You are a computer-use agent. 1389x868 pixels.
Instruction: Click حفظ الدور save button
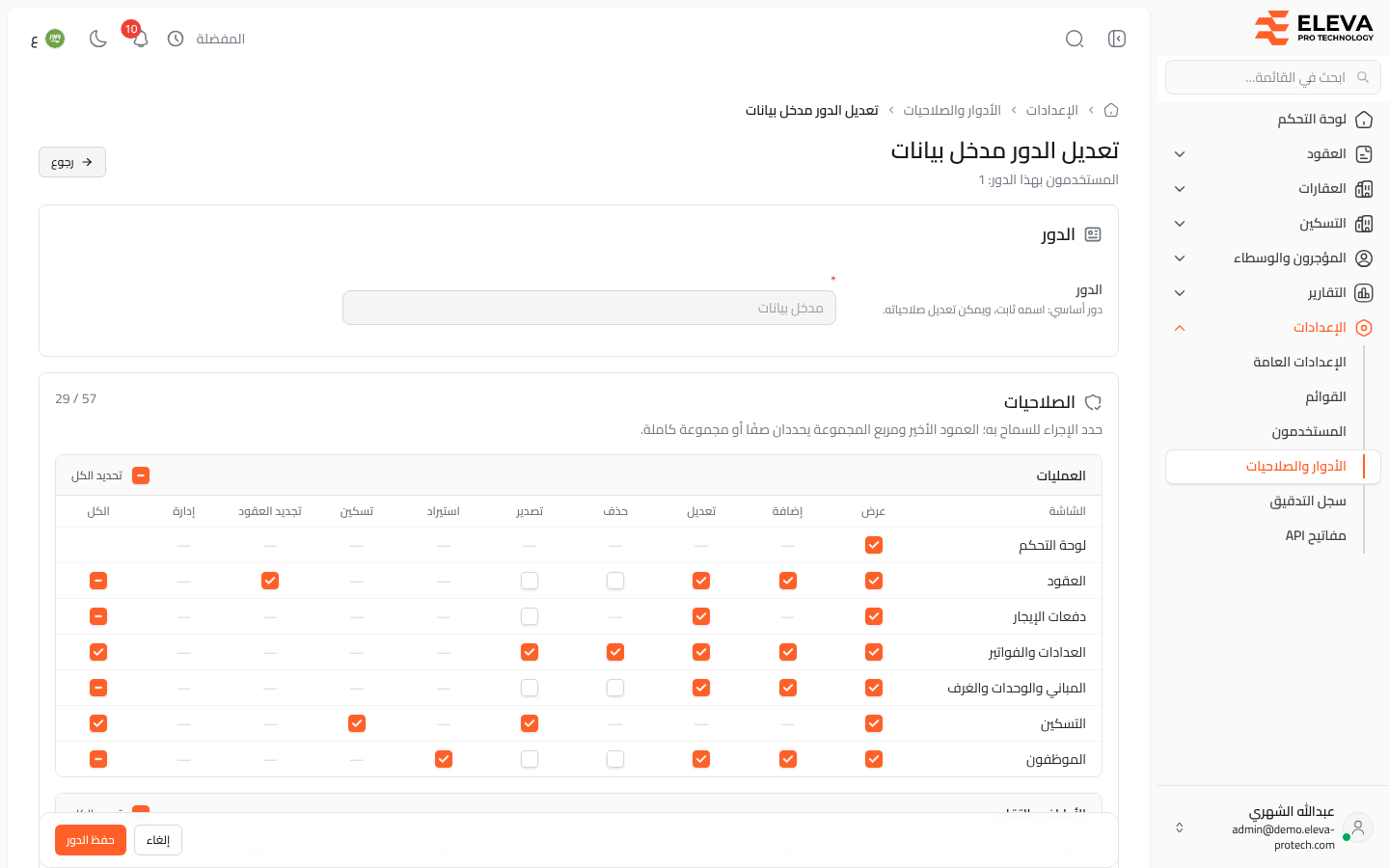pos(91,840)
